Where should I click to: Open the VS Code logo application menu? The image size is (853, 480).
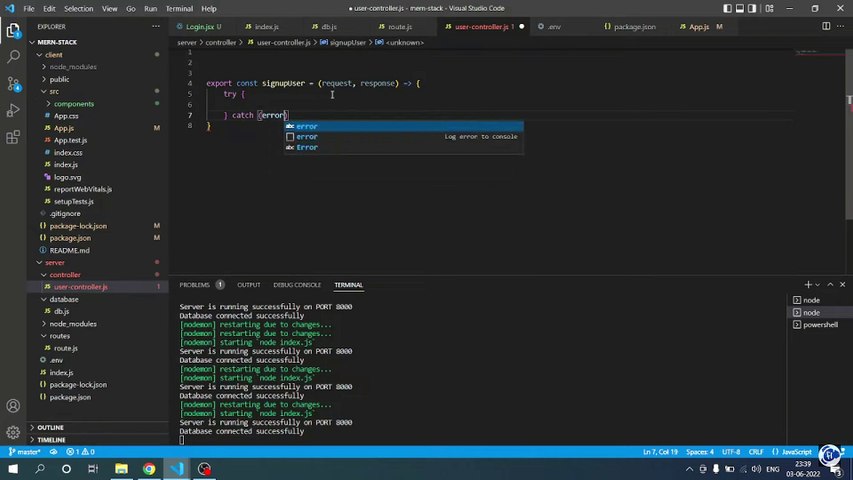click(x=10, y=8)
